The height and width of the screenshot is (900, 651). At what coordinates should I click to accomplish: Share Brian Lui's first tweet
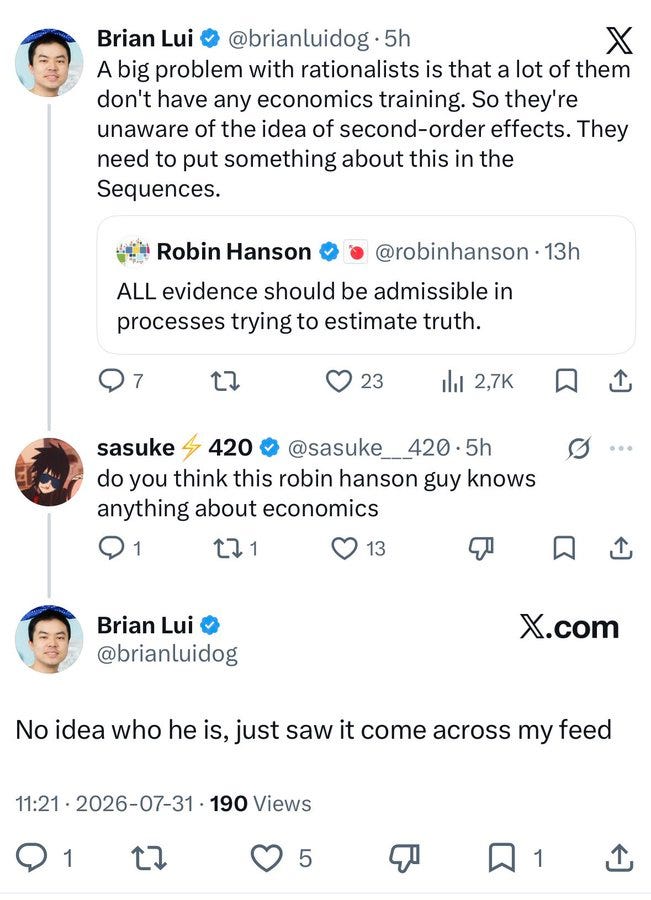[620, 381]
